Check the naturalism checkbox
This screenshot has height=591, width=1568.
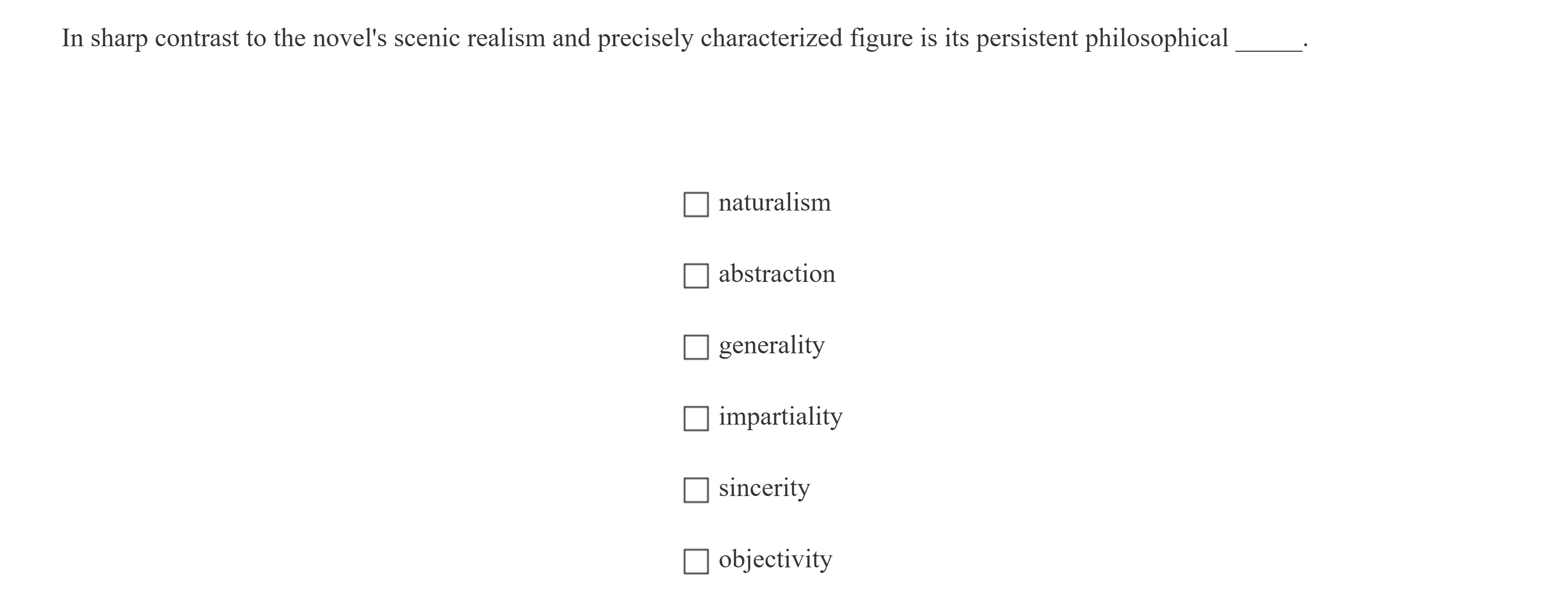click(695, 205)
